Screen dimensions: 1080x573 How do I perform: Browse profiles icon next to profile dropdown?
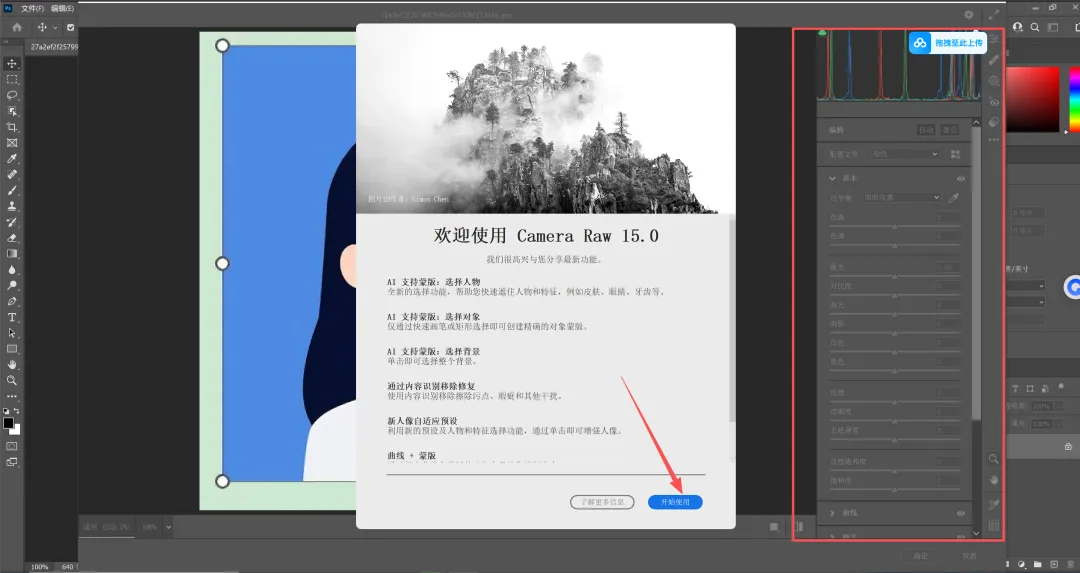pyautogui.click(x=955, y=154)
